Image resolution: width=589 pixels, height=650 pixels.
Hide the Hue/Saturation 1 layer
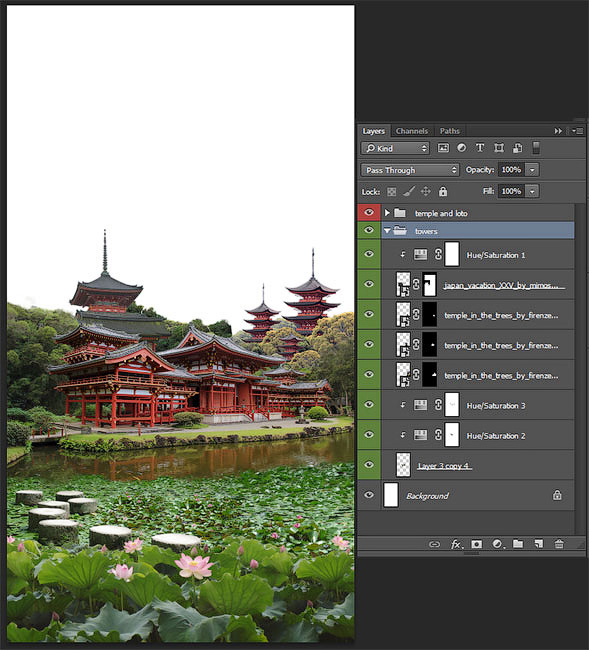[x=368, y=254]
